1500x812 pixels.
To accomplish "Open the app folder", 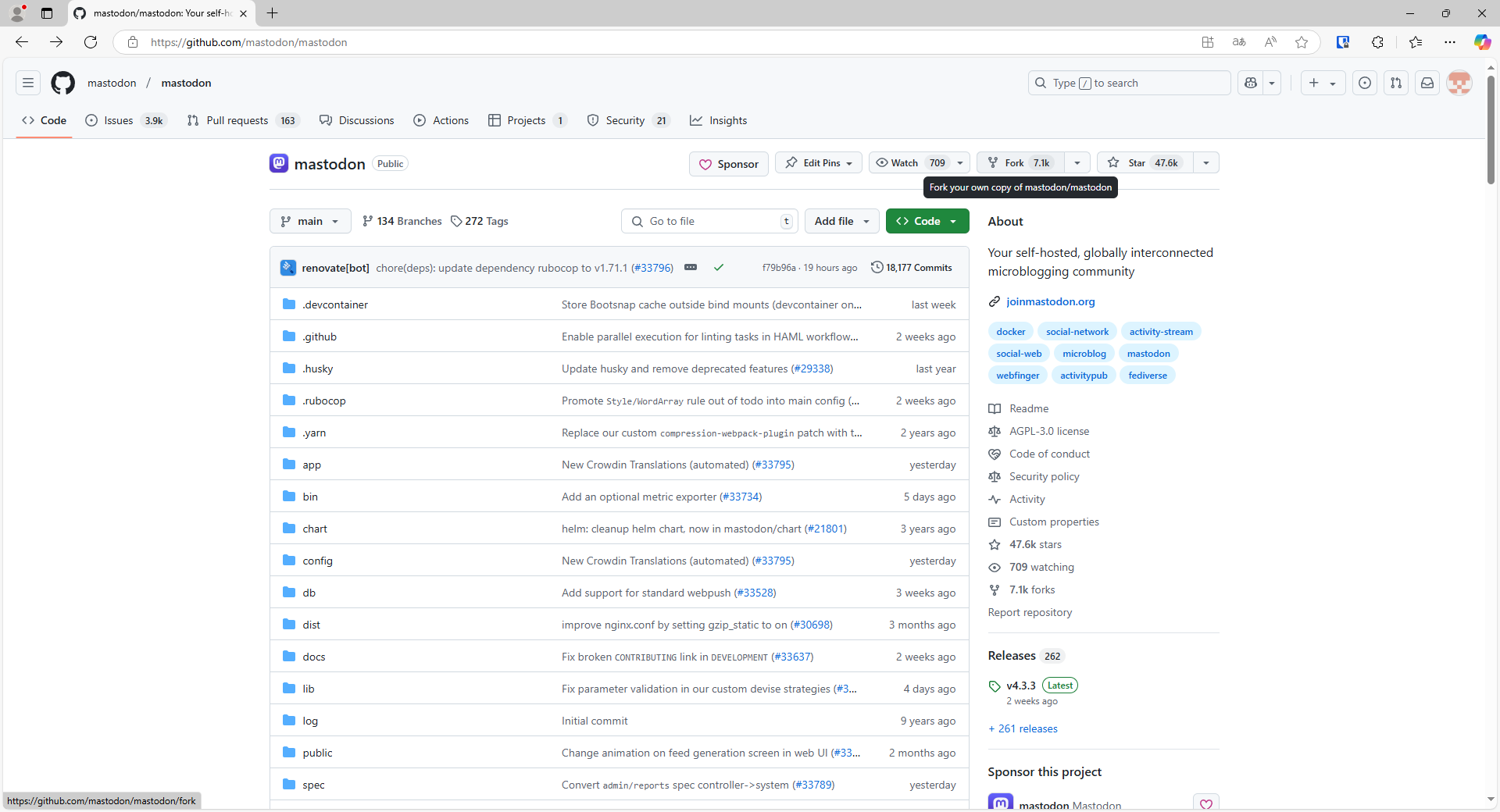I will (312, 465).
